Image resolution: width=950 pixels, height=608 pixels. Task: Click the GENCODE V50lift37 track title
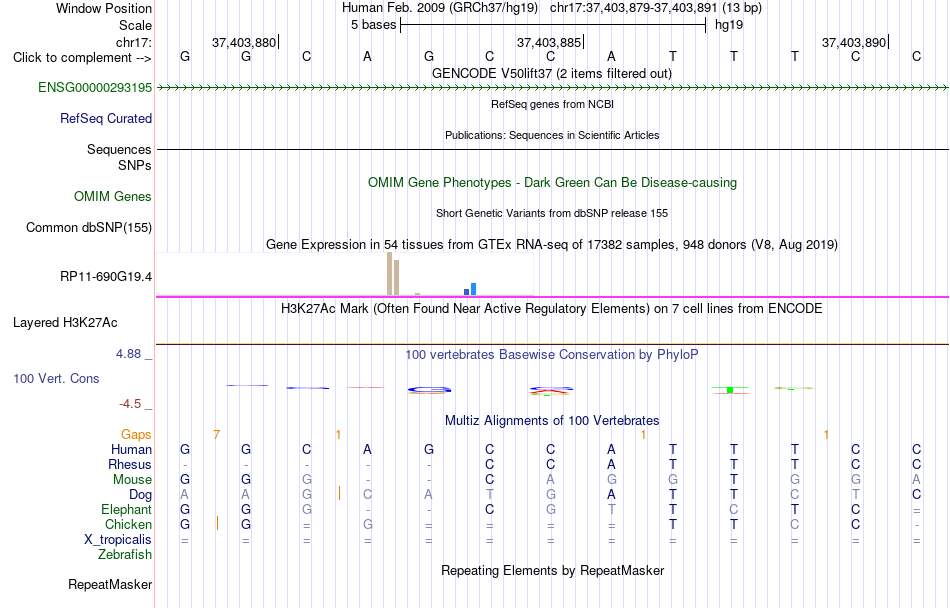[552, 74]
